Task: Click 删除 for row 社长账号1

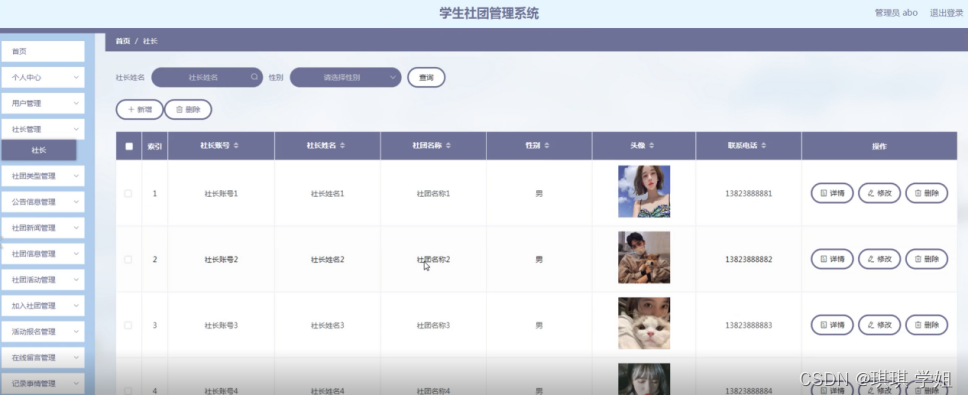Action: pos(927,193)
